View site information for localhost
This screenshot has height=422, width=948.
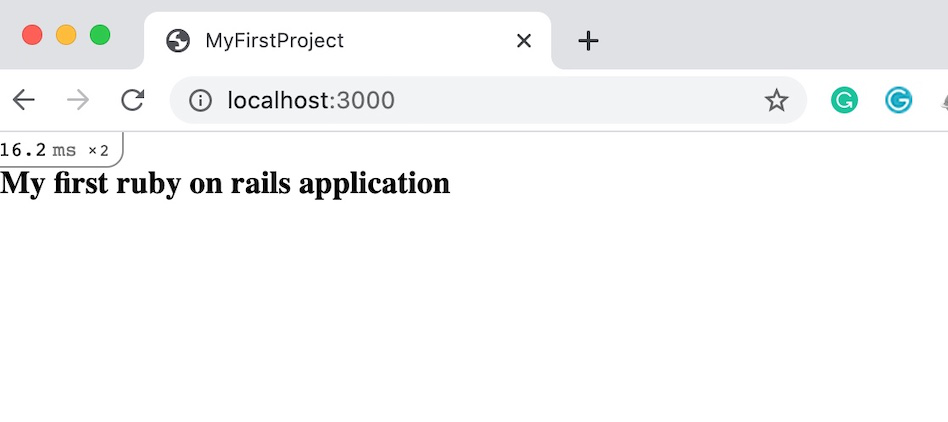(201, 100)
